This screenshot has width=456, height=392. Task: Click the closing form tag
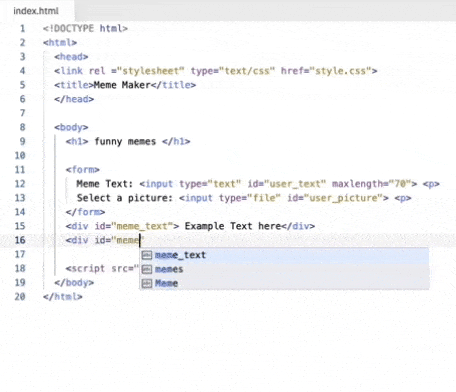(85, 212)
